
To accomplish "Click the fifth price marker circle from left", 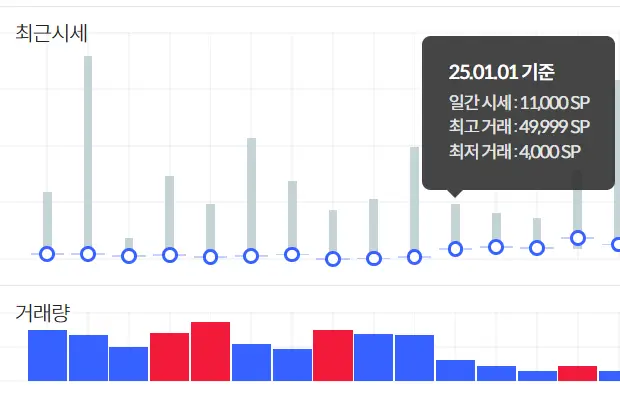I will tap(210, 257).
